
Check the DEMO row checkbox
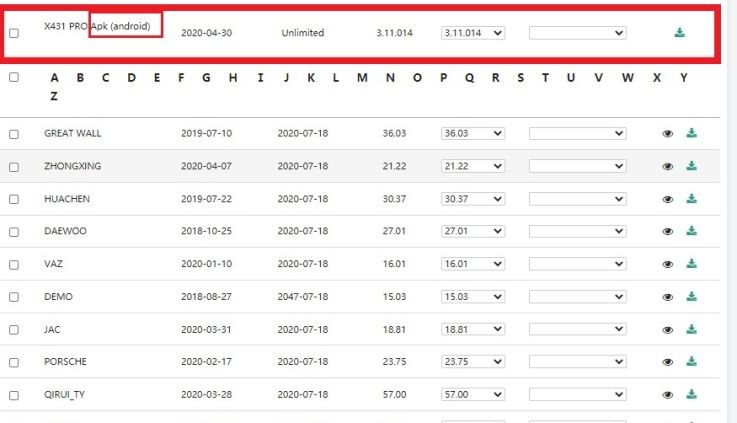14,297
